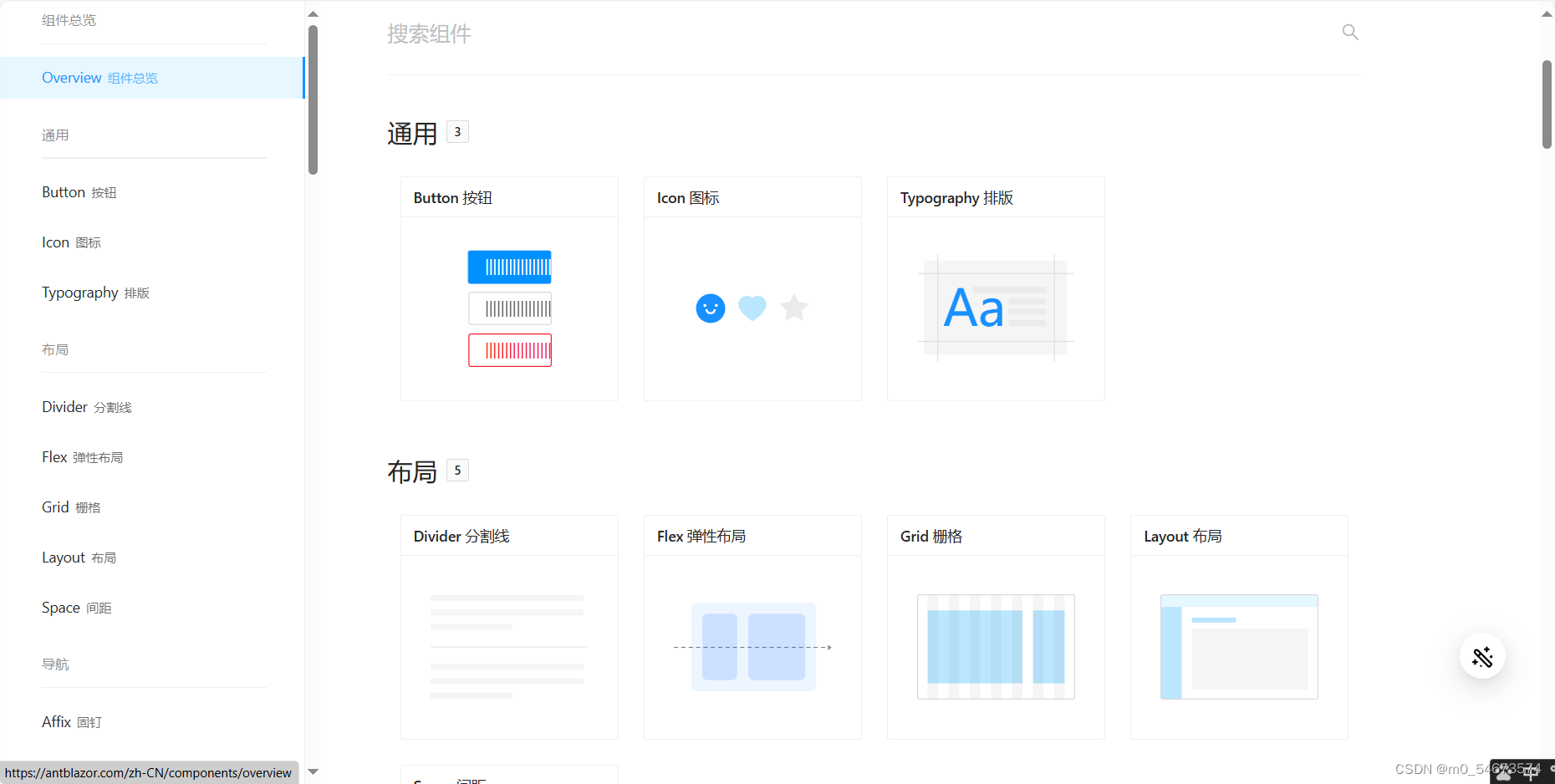The width and height of the screenshot is (1555, 784).
Task: Click the search magnifying glass icon
Action: pos(1349,32)
